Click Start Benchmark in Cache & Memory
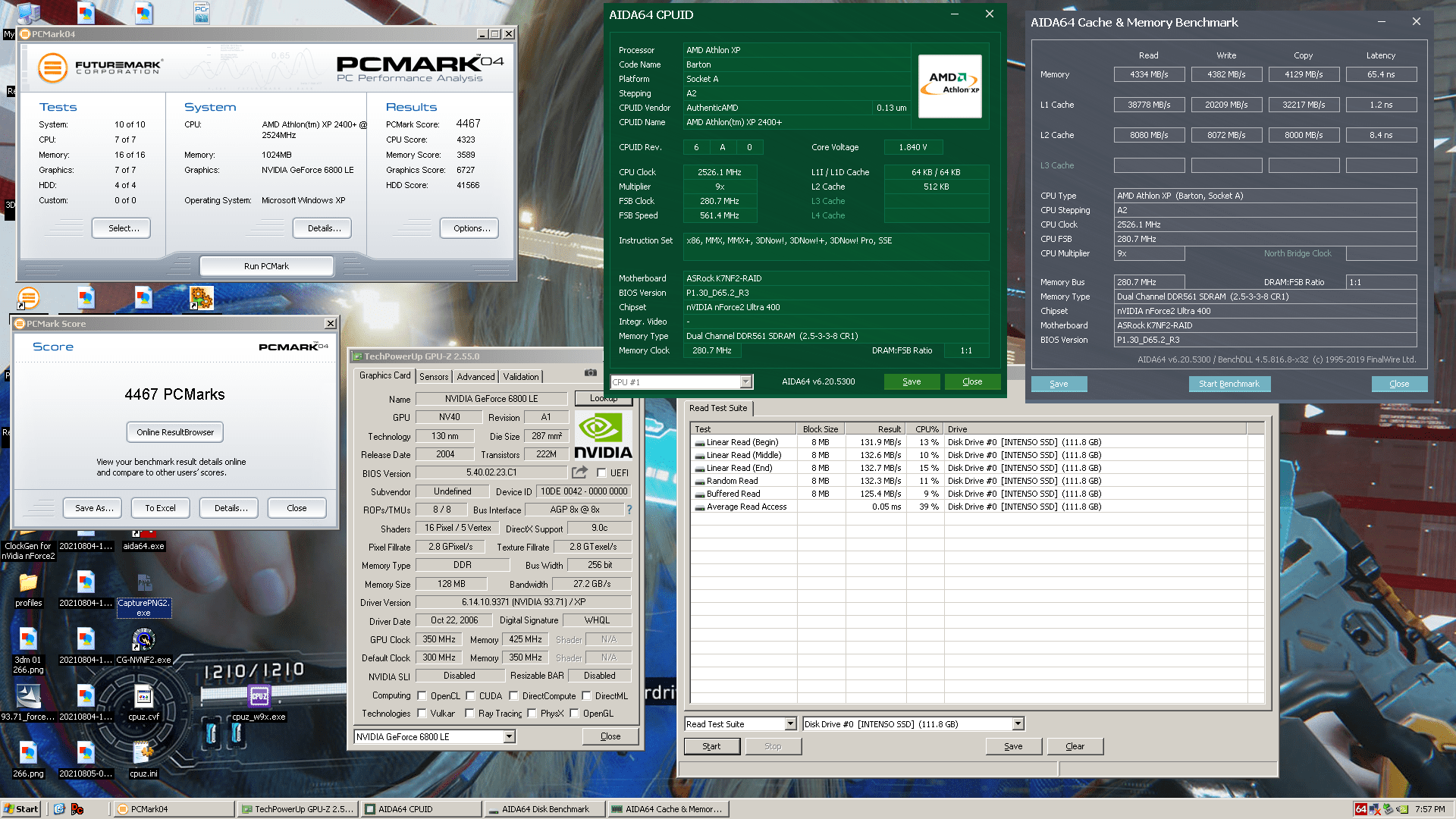 tap(1229, 384)
